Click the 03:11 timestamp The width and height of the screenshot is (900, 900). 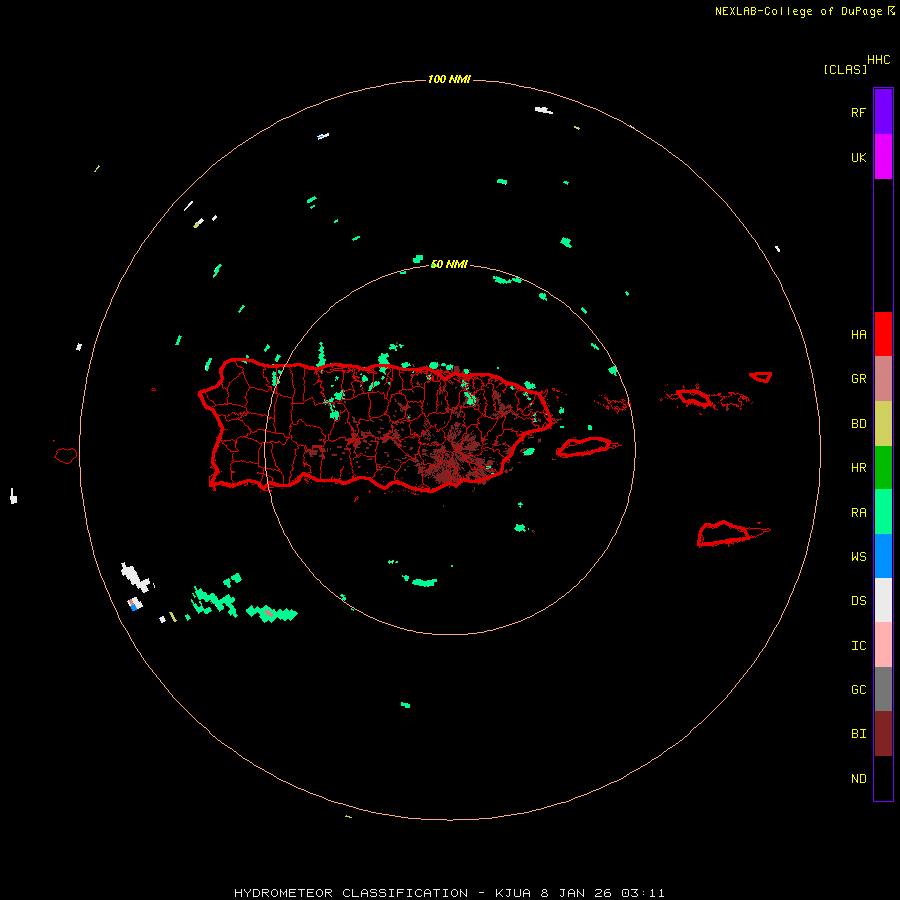[644, 893]
